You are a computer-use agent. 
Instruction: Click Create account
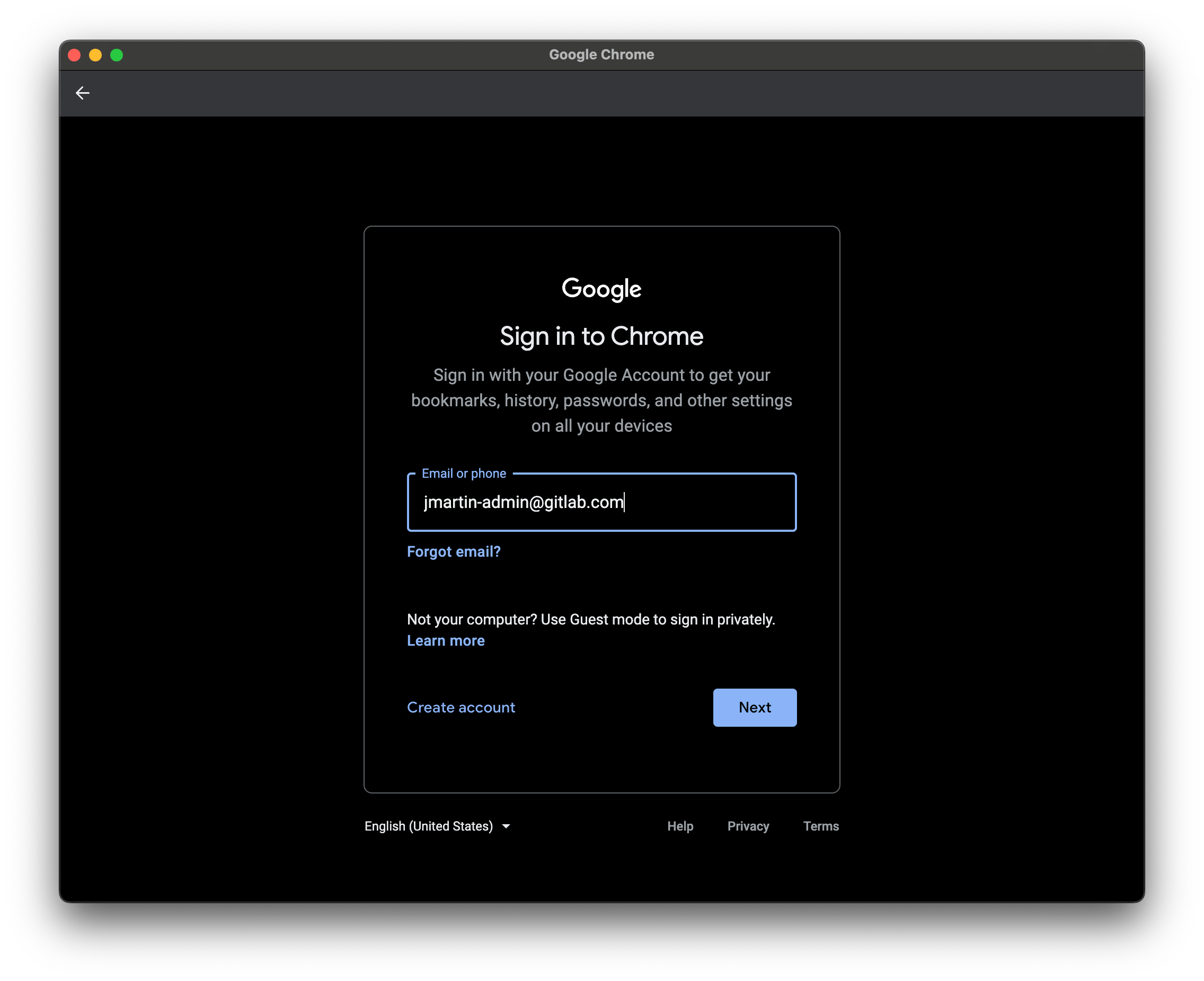[x=461, y=707]
